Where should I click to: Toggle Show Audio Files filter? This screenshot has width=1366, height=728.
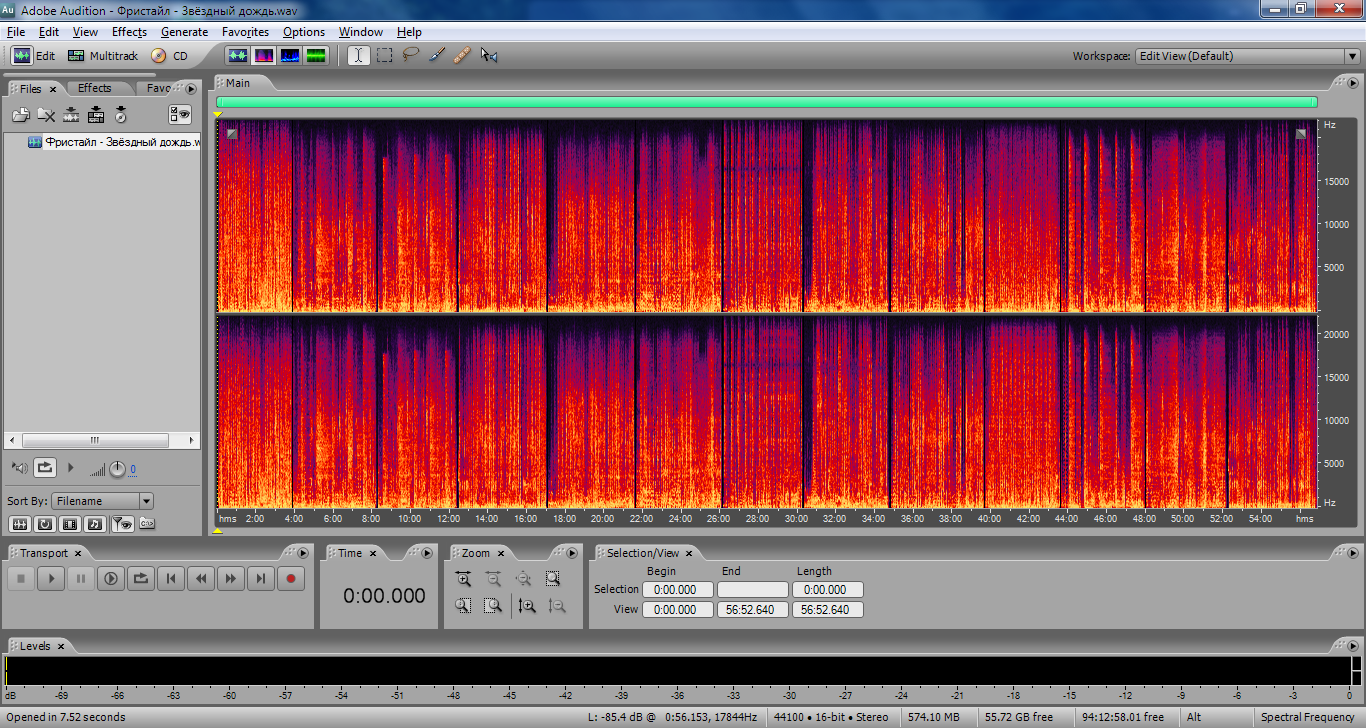tap(20, 523)
